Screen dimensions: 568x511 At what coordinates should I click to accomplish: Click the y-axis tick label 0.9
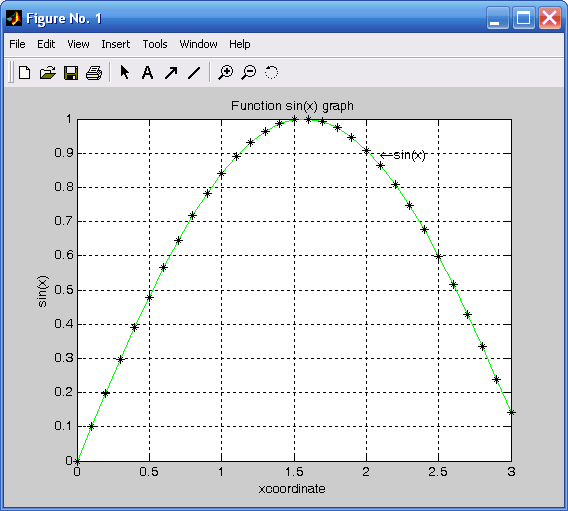pos(64,153)
